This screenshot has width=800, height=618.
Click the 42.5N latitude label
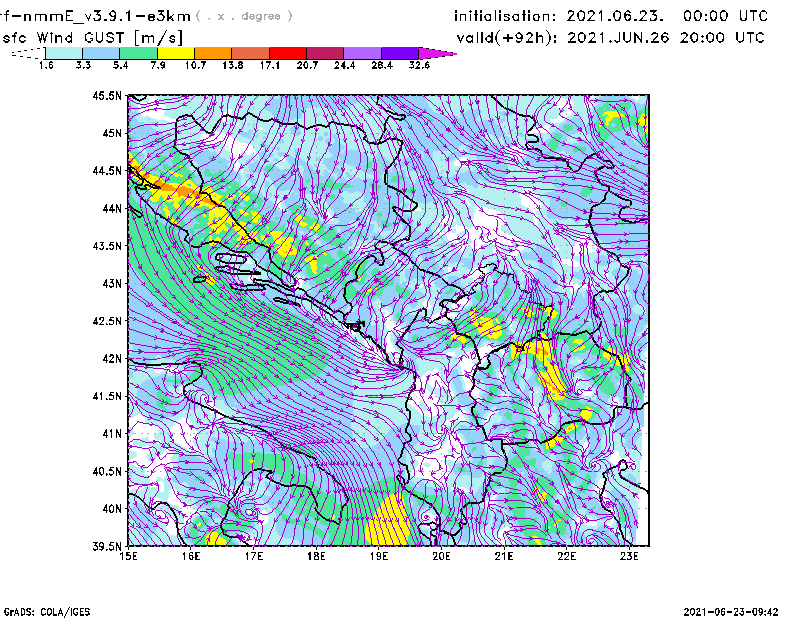pos(107,320)
